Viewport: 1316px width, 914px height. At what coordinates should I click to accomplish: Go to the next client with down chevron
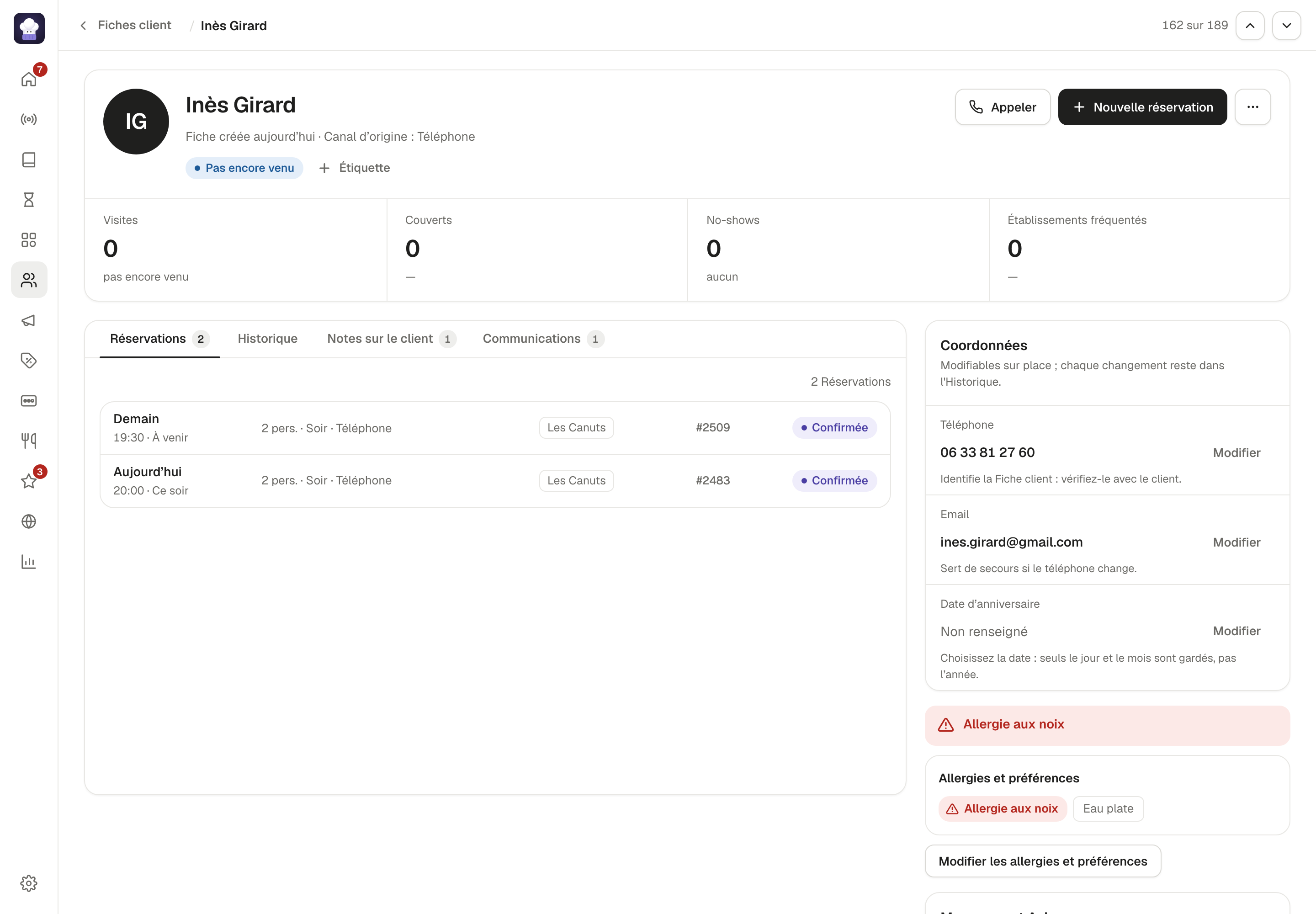click(1286, 25)
